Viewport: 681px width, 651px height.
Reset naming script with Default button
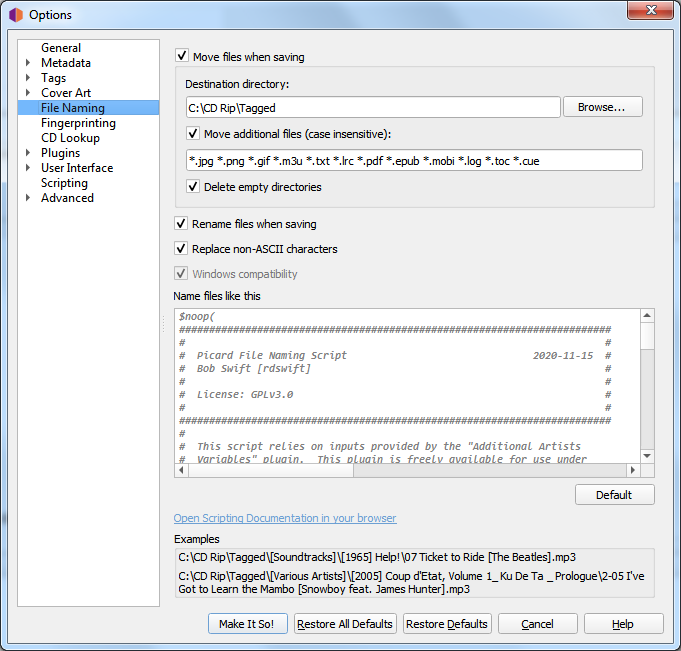tap(614, 495)
